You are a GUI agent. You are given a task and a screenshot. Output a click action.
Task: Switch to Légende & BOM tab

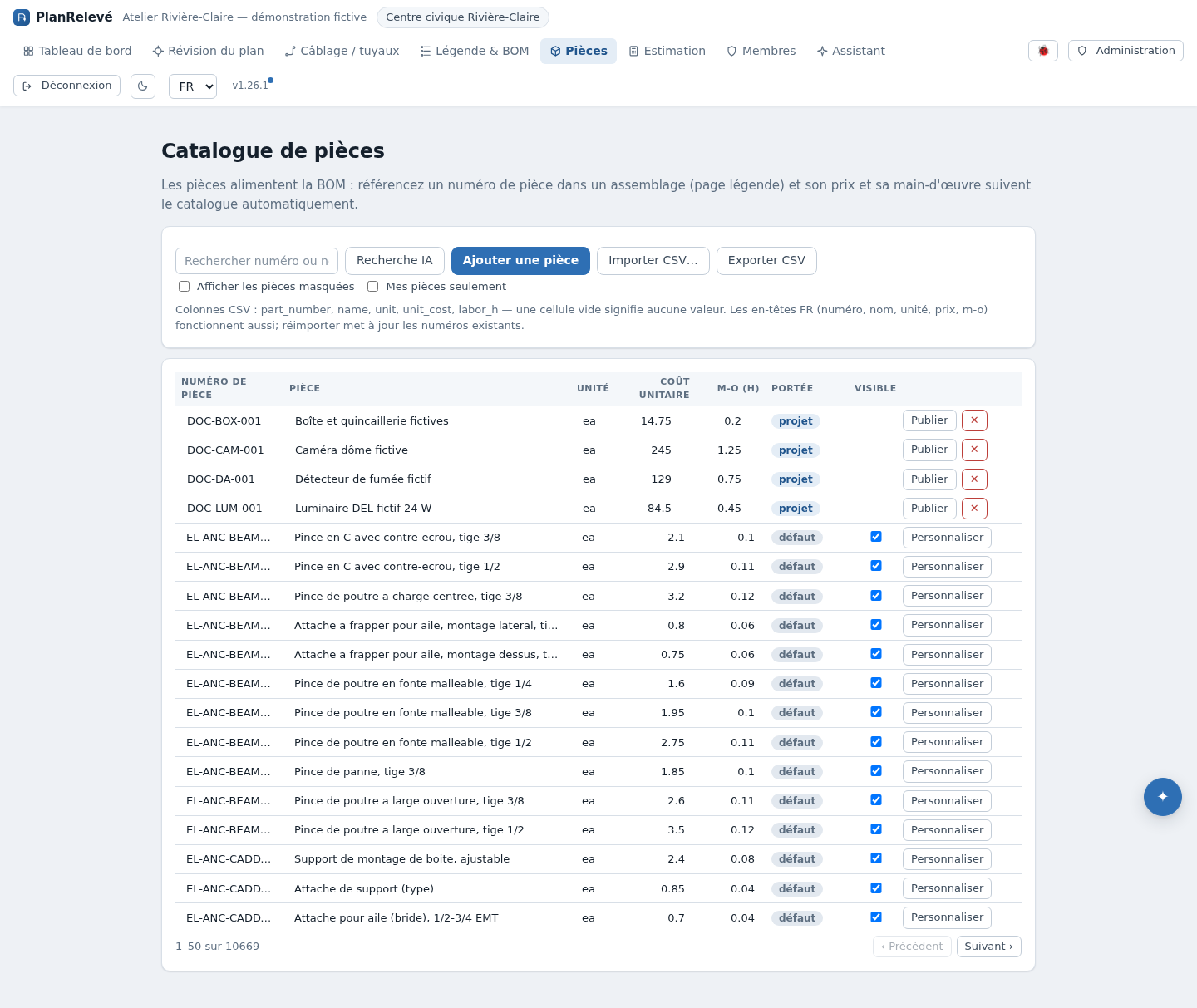tap(474, 51)
